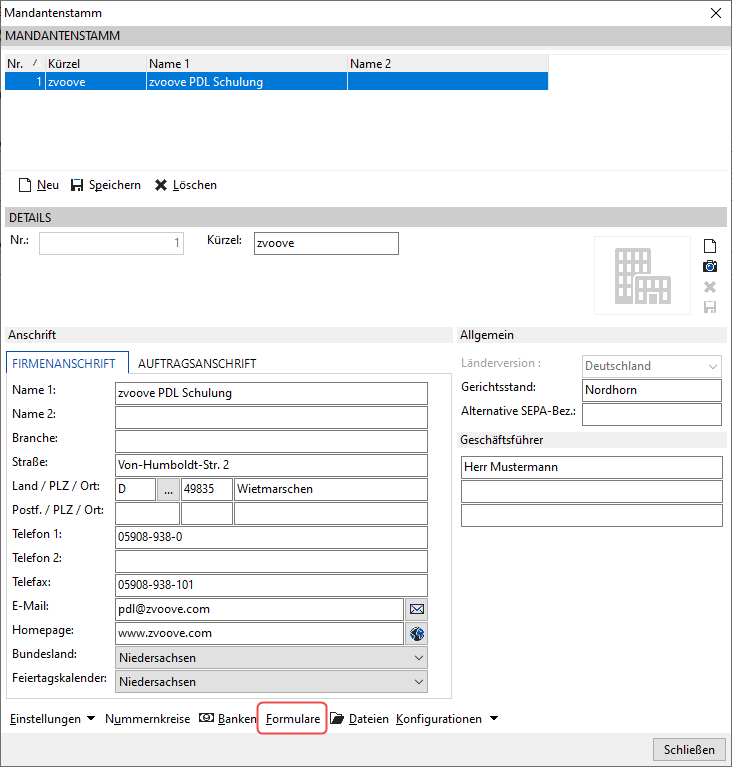This screenshot has width=732, height=767.
Task: Click the Kürzel input field with zvoove
Action: [x=326, y=244]
